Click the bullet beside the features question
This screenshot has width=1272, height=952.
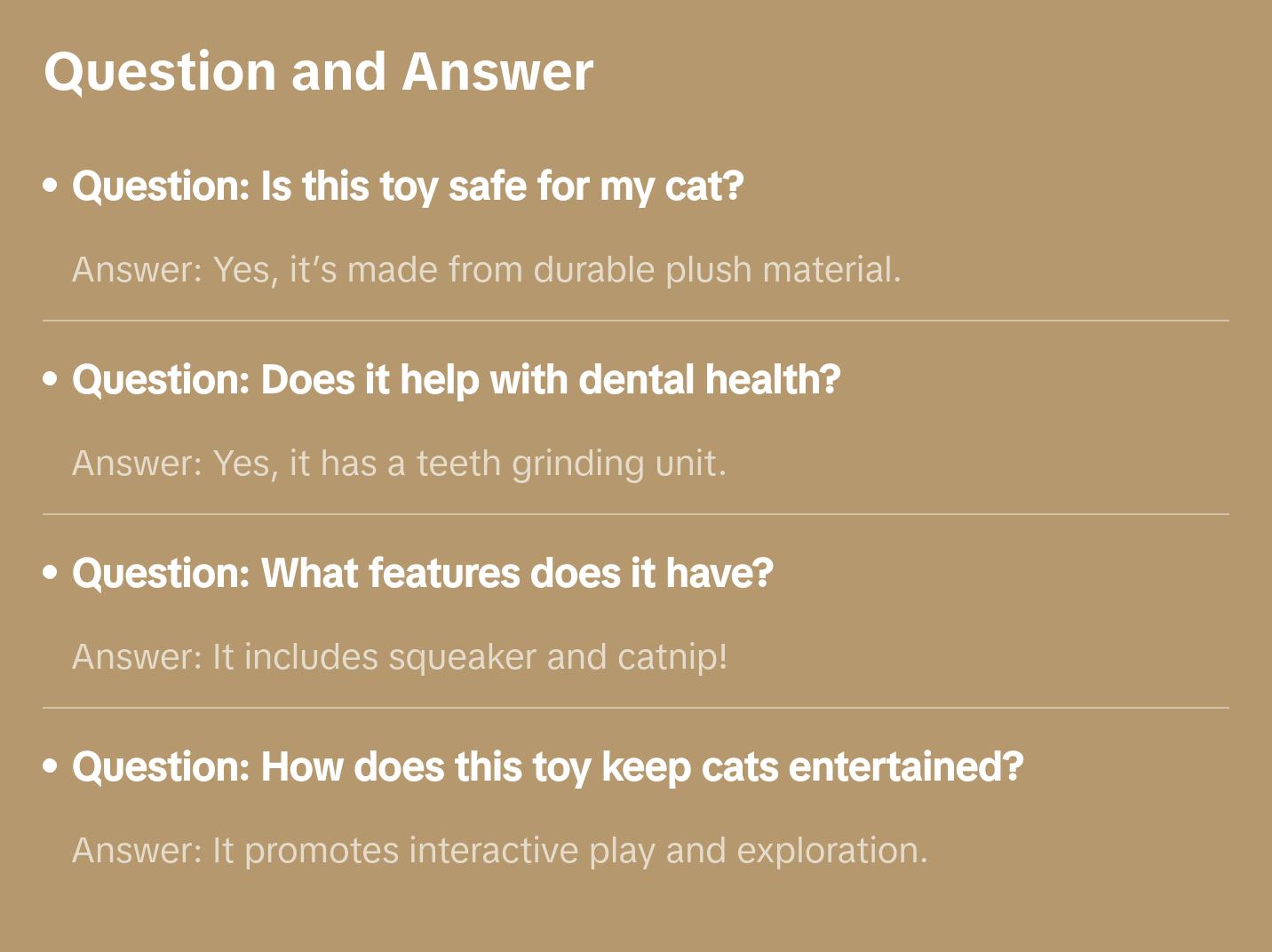coord(51,574)
